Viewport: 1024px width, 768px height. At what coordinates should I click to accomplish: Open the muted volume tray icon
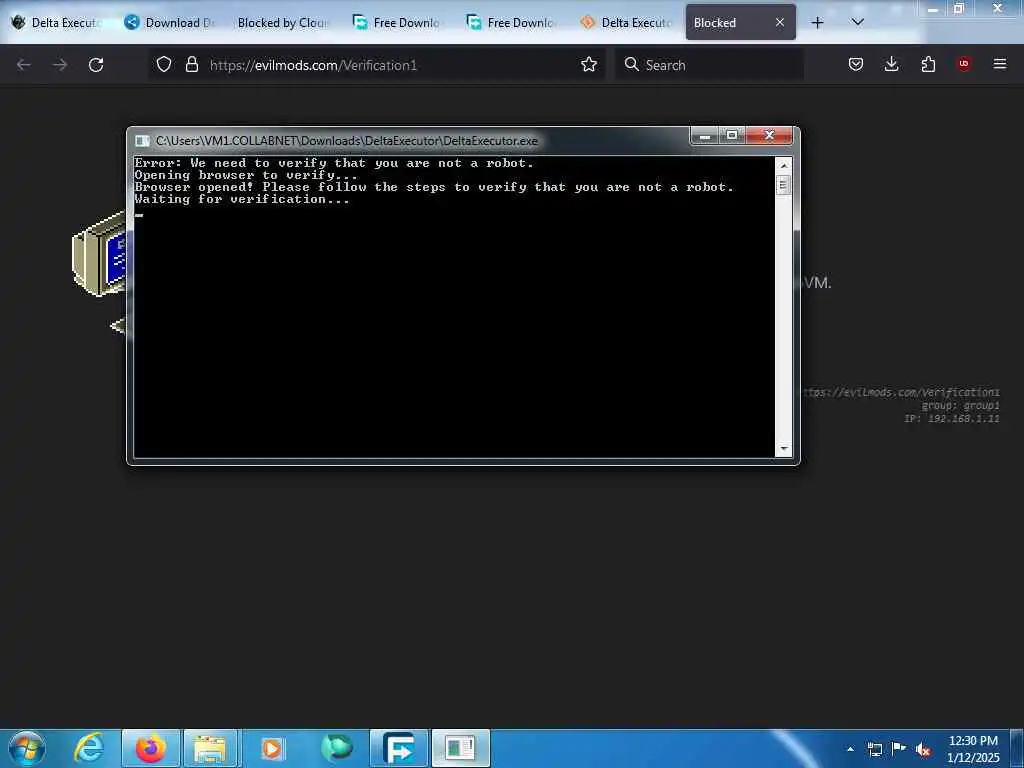click(x=923, y=750)
